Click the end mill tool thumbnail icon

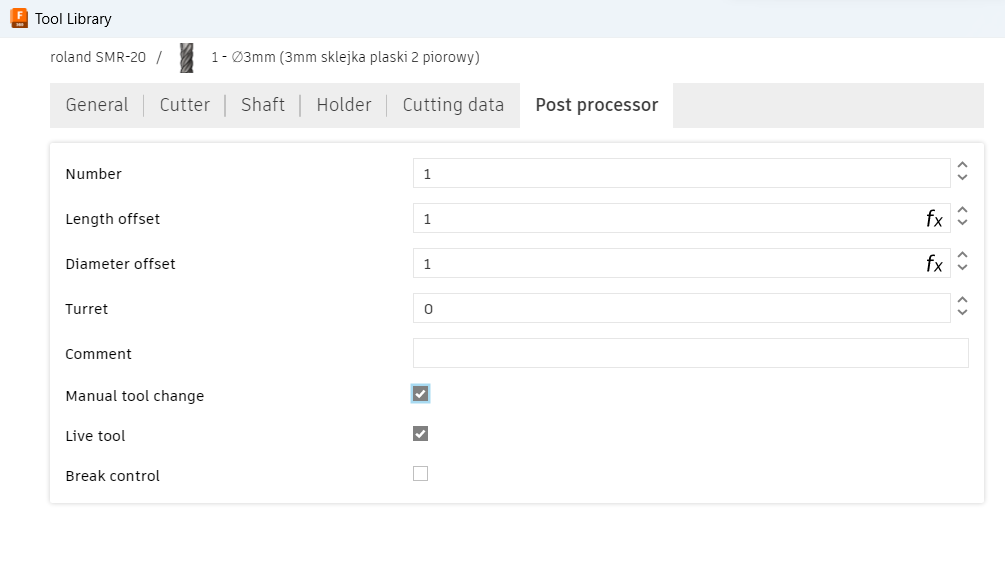187,58
